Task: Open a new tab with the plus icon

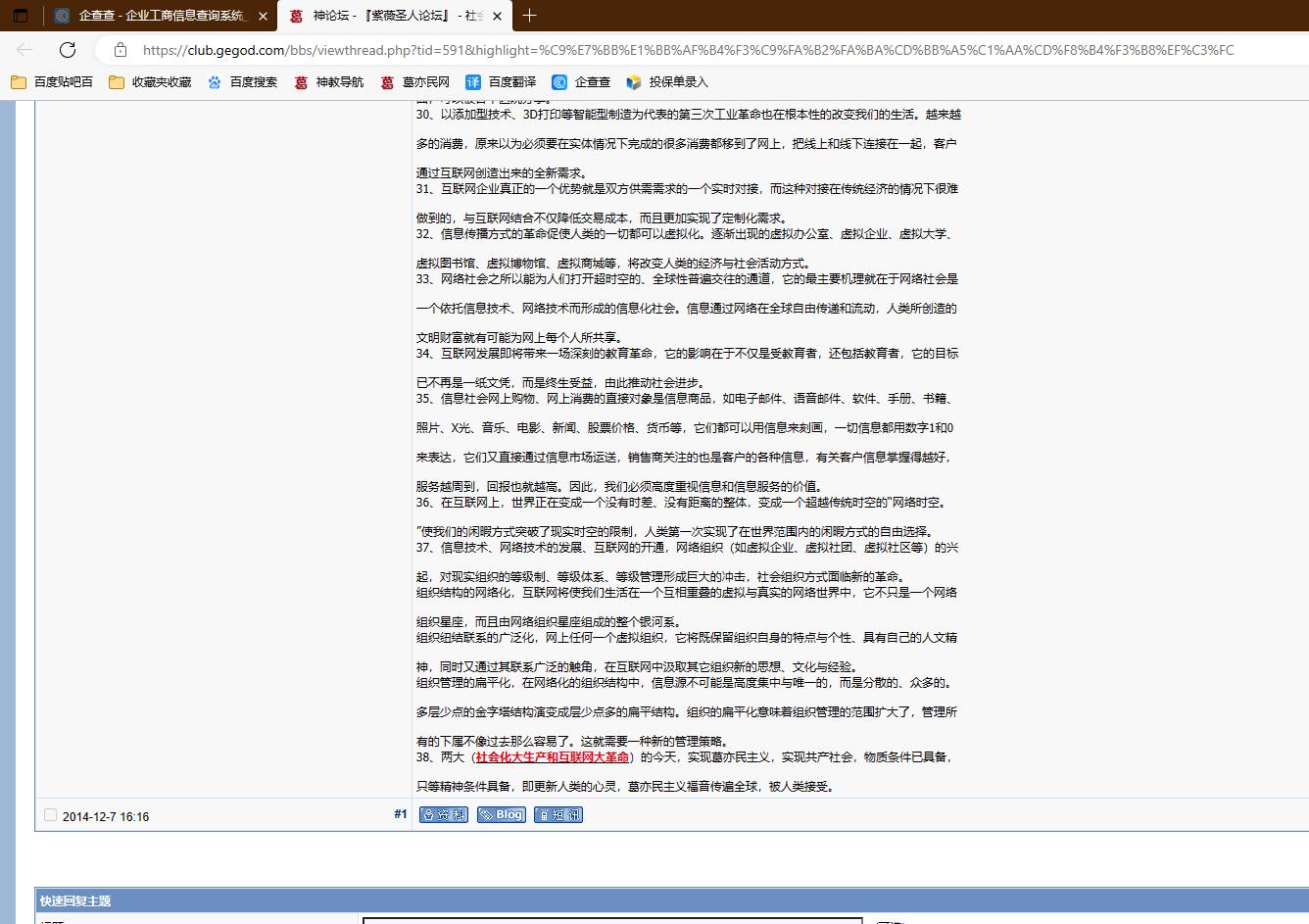Action: [x=529, y=16]
